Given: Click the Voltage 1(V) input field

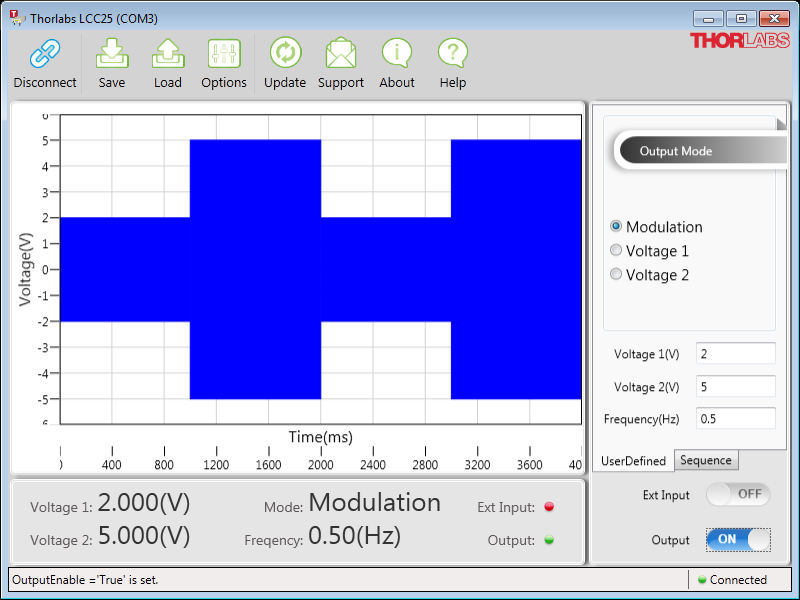Looking at the screenshot, I should (735, 354).
